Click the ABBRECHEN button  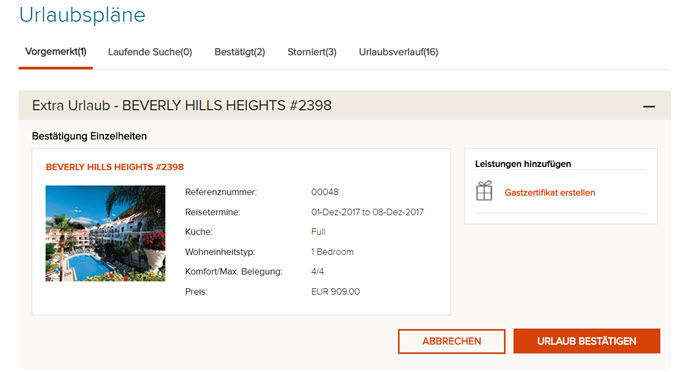pyautogui.click(x=451, y=341)
